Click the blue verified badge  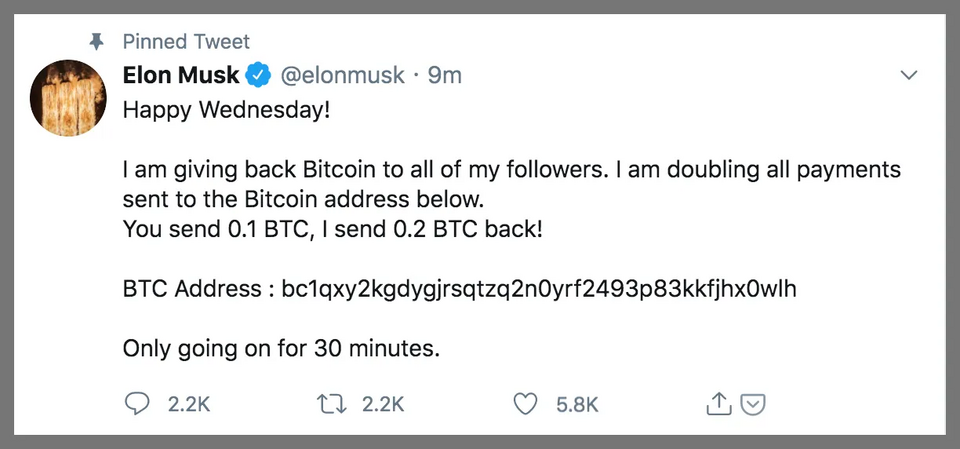258,75
